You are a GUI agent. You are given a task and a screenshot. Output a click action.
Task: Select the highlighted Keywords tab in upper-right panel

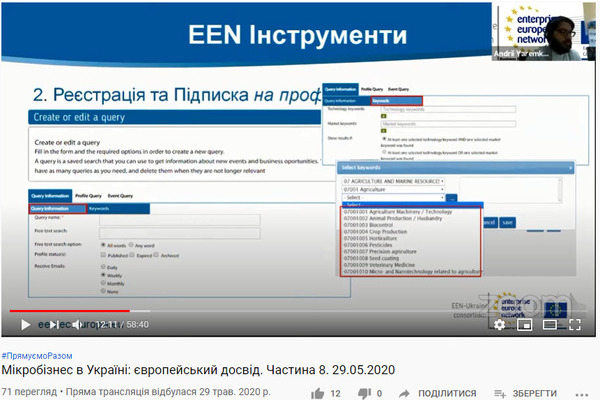397,101
